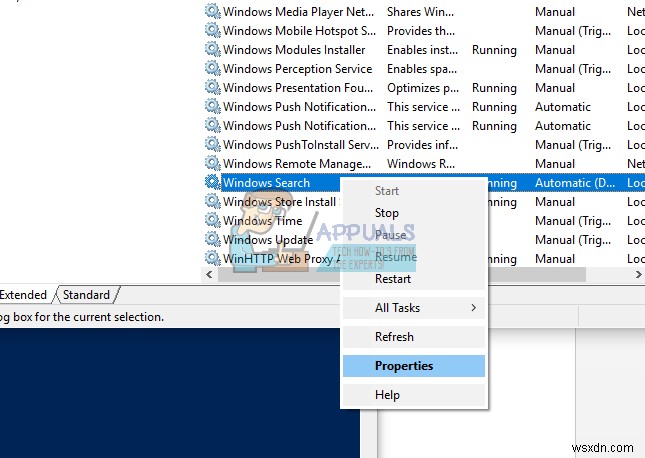The width and height of the screenshot is (645, 458).
Task: Click the horizontal scrollbar left arrow
Action: point(209,274)
